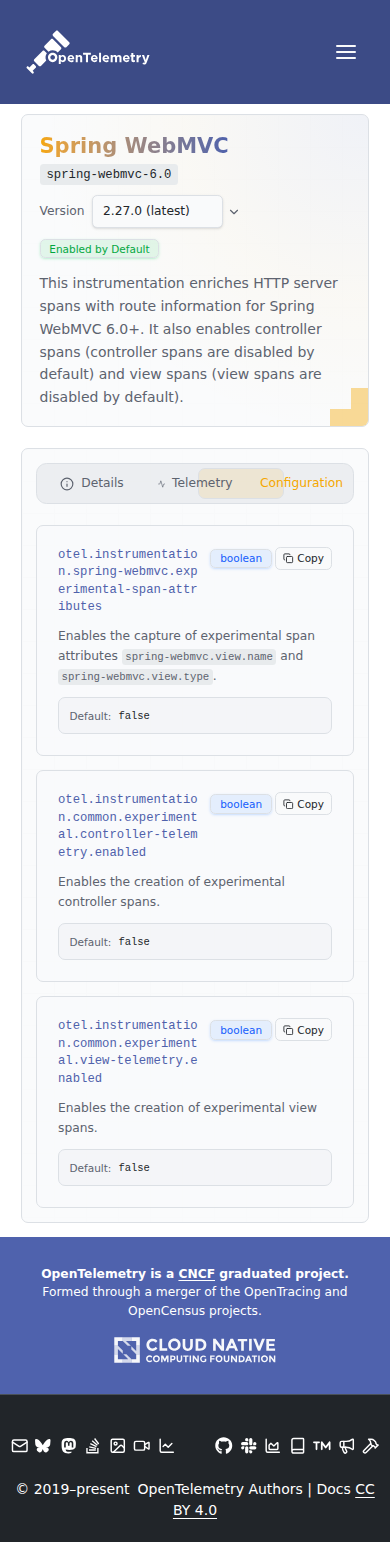The height and width of the screenshot is (1542, 390).
Task: Open the version 2.27.0 (latest) dropdown
Action: point(157,211)
